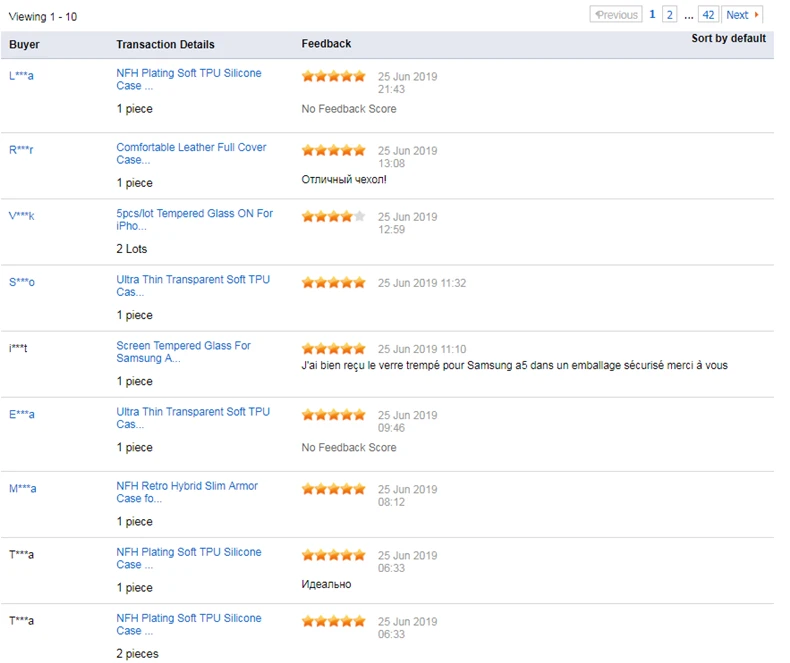
Task: Click the Previous page button
Action: (x=616, y=15)
